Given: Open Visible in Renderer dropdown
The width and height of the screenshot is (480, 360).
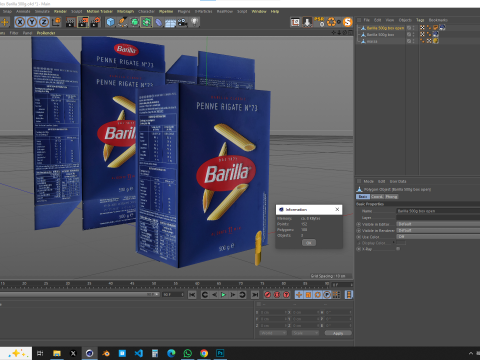Looking at the screenshot, I should tap(438, 230).
